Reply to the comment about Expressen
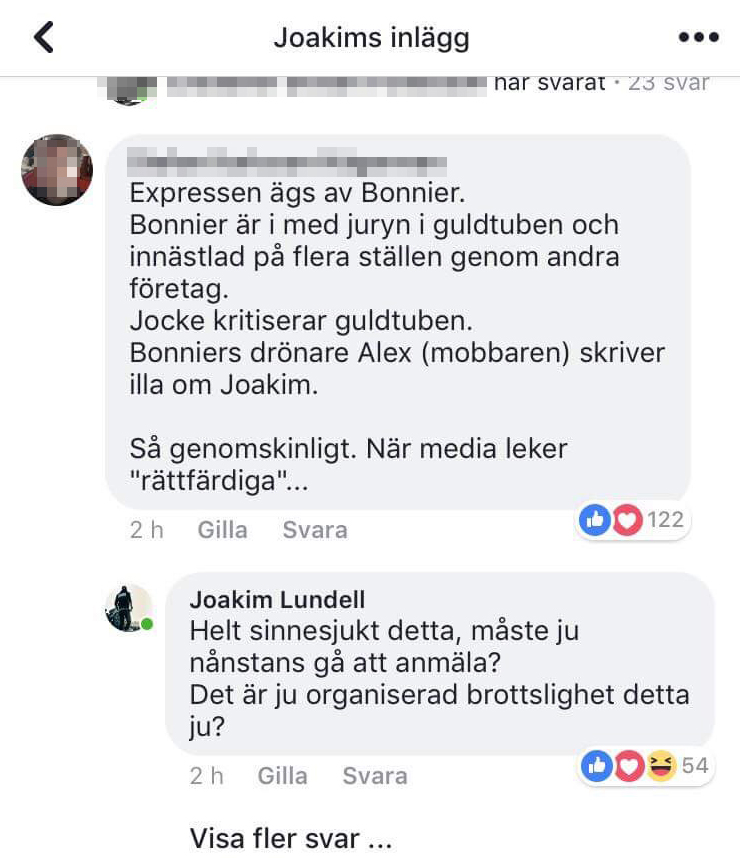 pos(315,530)
